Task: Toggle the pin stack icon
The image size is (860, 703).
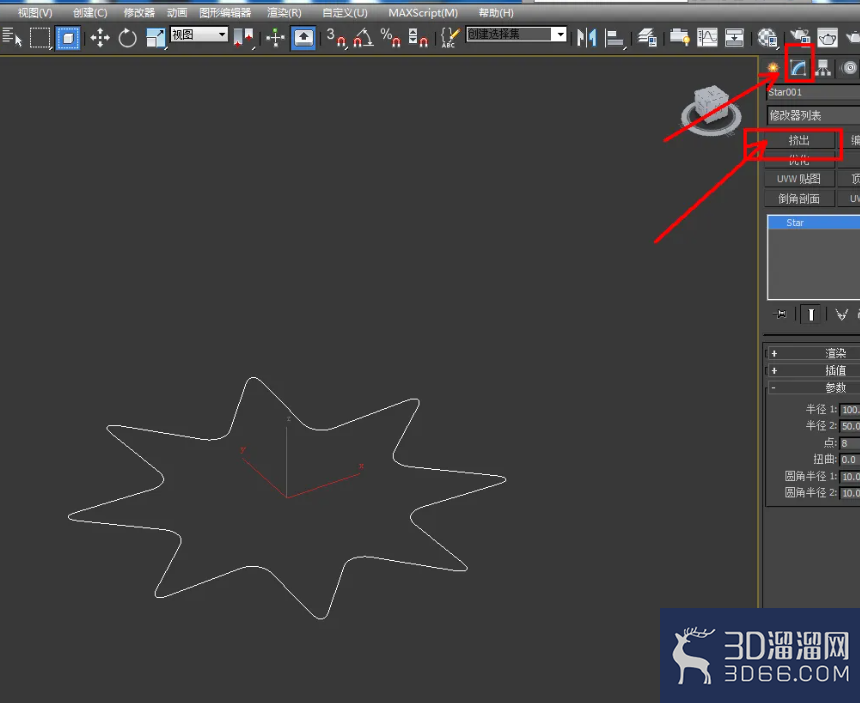Action: [780, 314]
